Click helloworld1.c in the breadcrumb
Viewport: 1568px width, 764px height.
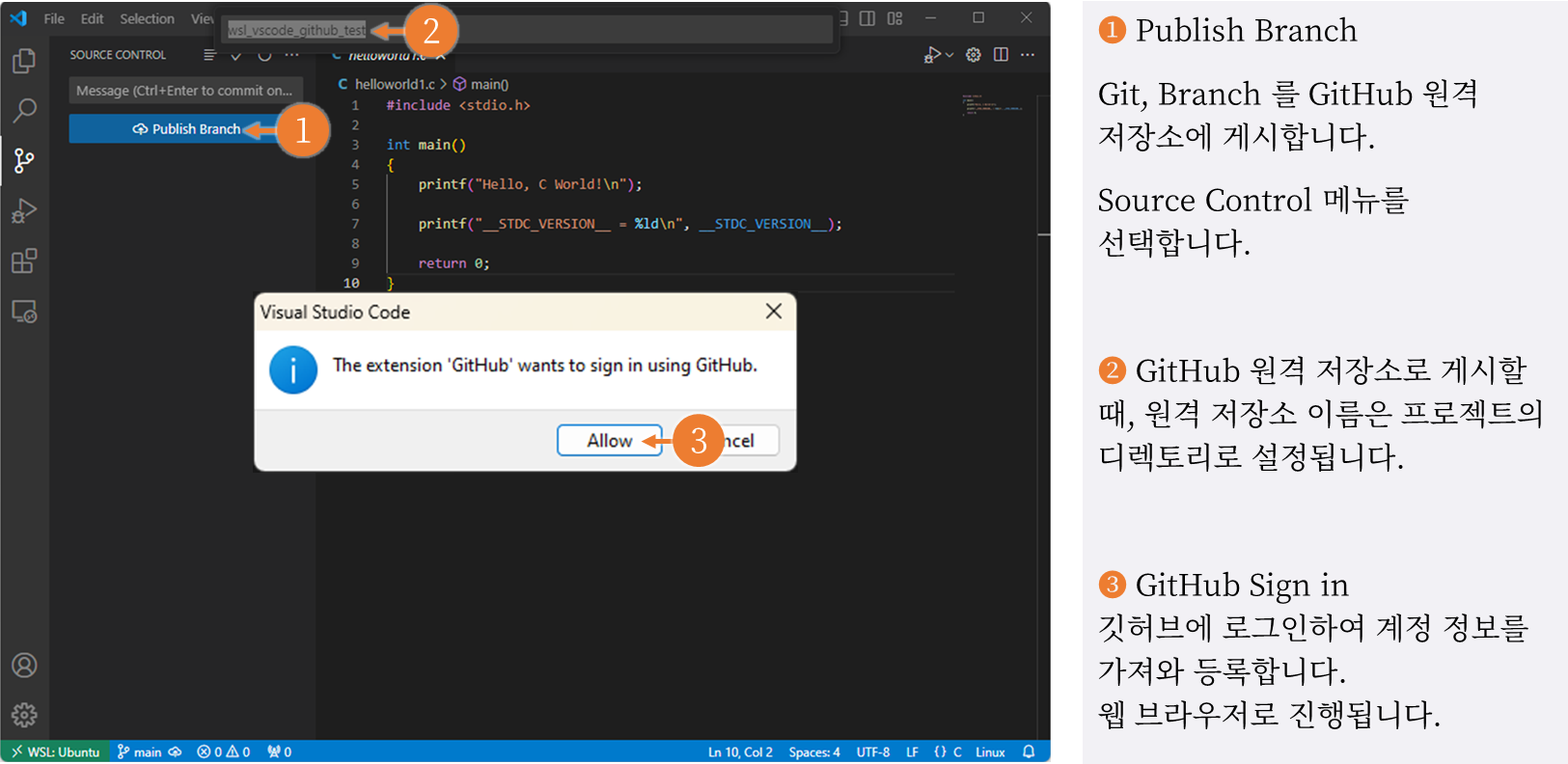pos(395,84)
